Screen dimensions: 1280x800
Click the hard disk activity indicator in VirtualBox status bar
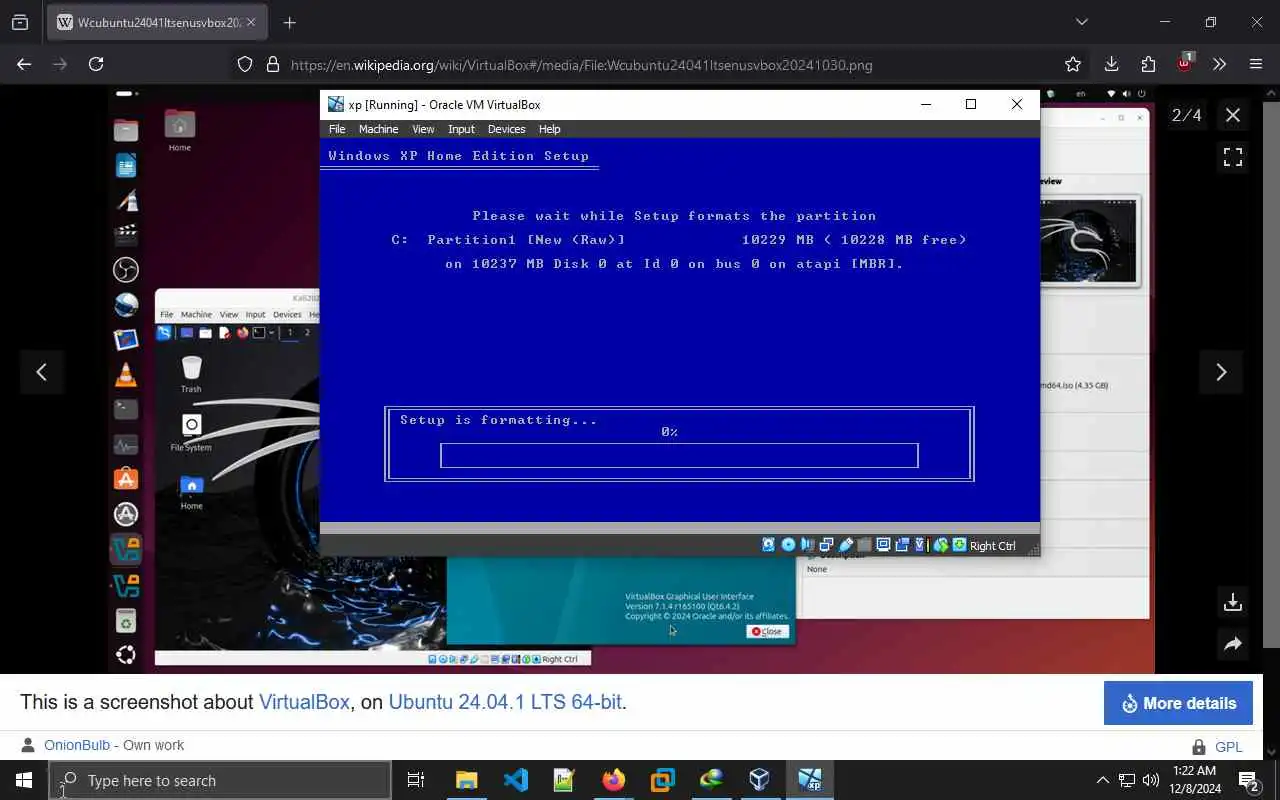tap(768, 545)
